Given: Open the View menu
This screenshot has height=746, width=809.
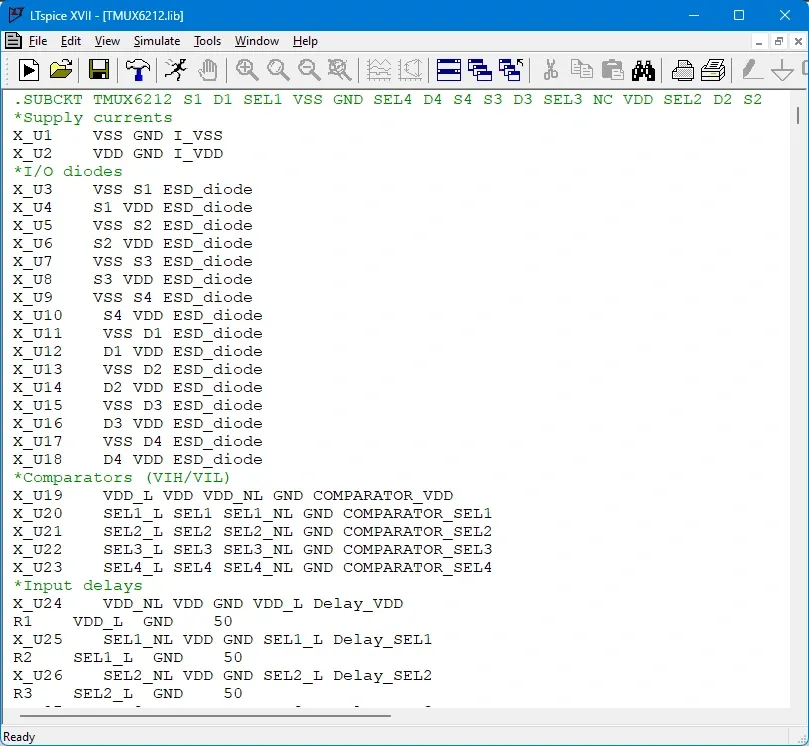Looking at the screenshot, I should (107, 41).
